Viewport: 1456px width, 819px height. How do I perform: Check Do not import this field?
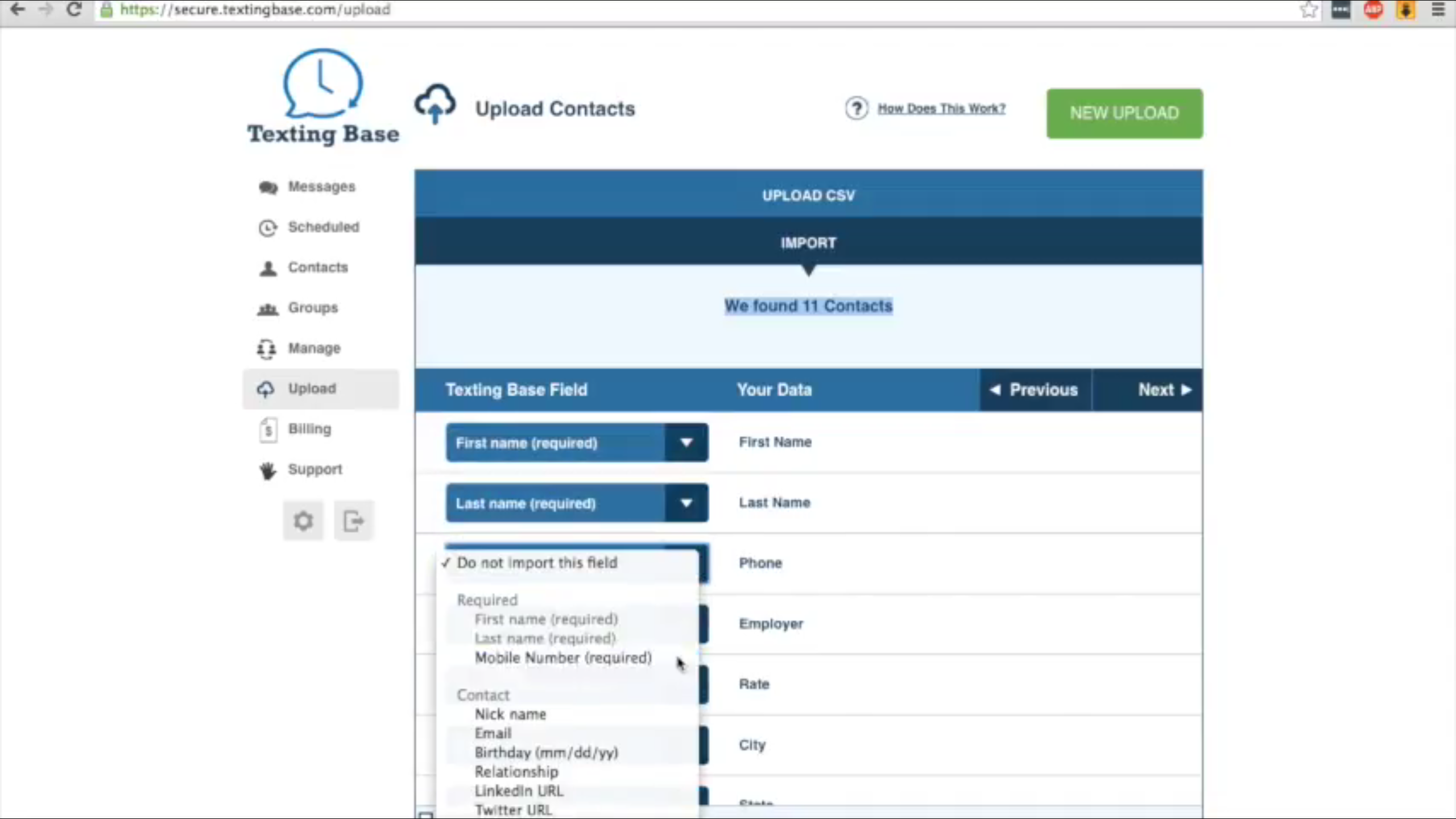pyautogui.click(x=537, y=562)
